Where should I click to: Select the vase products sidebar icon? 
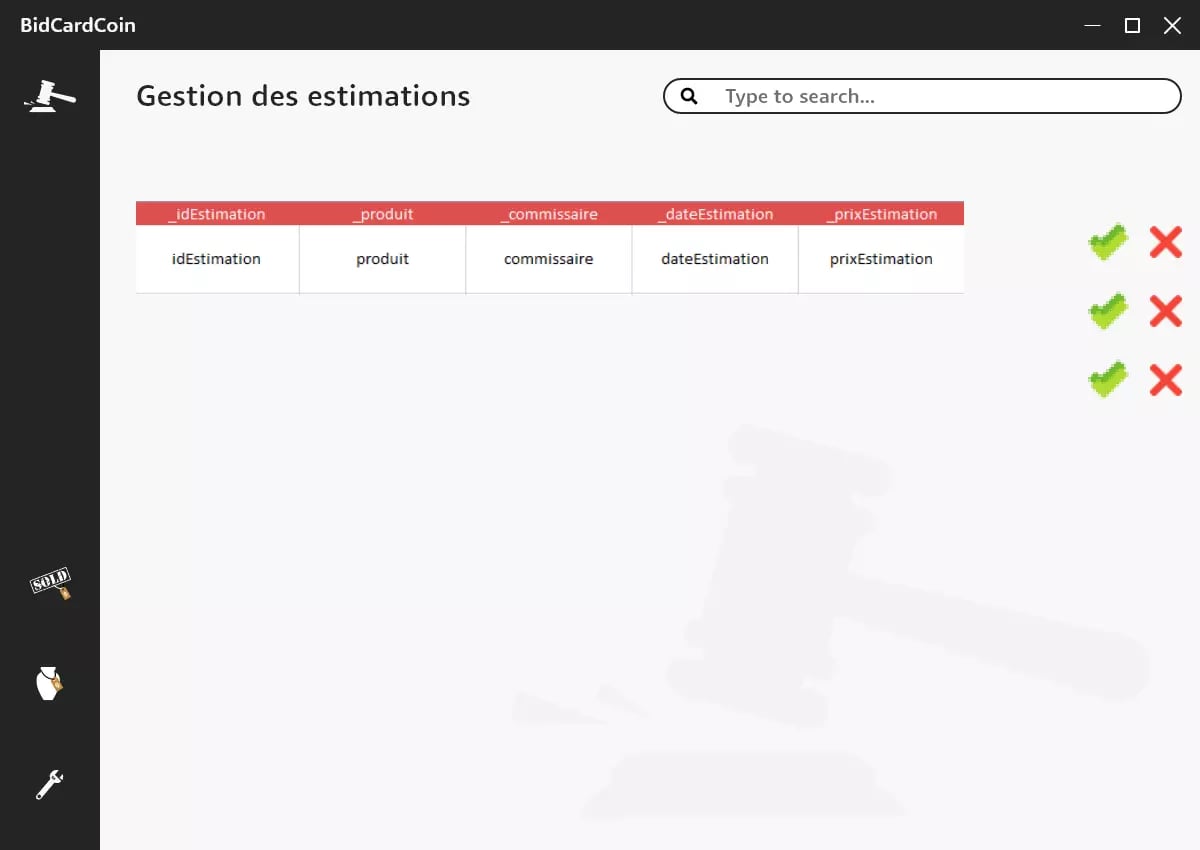tap(49, 684)
